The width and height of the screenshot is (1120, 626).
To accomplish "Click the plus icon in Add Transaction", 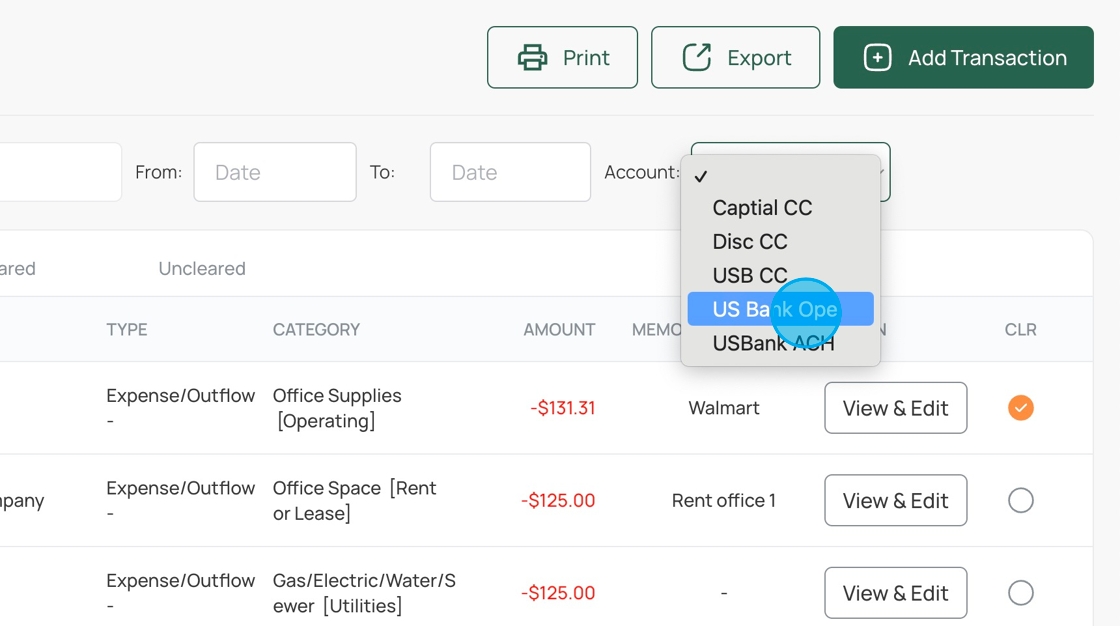I will 877,58.
